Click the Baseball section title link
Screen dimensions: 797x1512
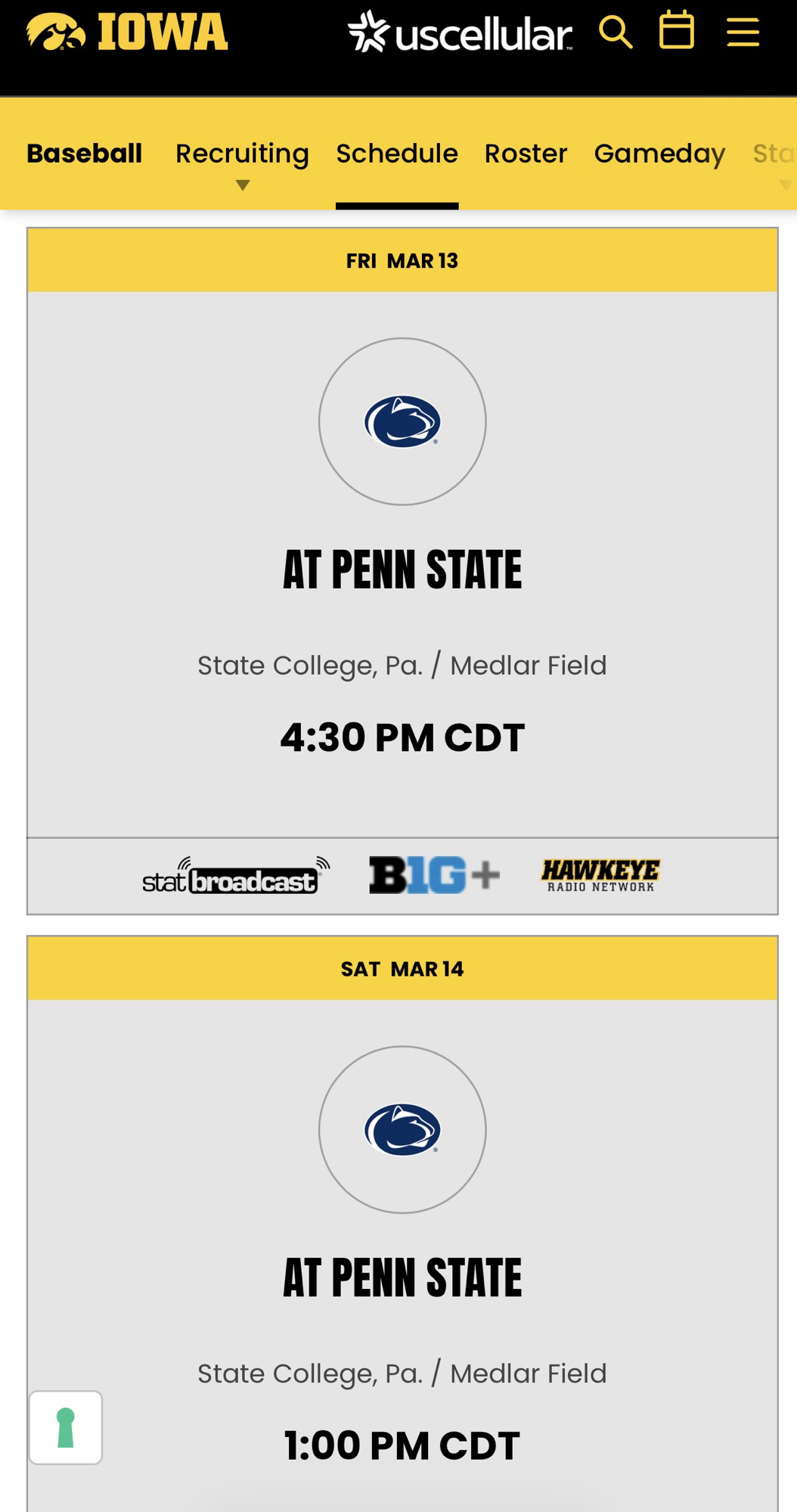click(x=84, y=154)
